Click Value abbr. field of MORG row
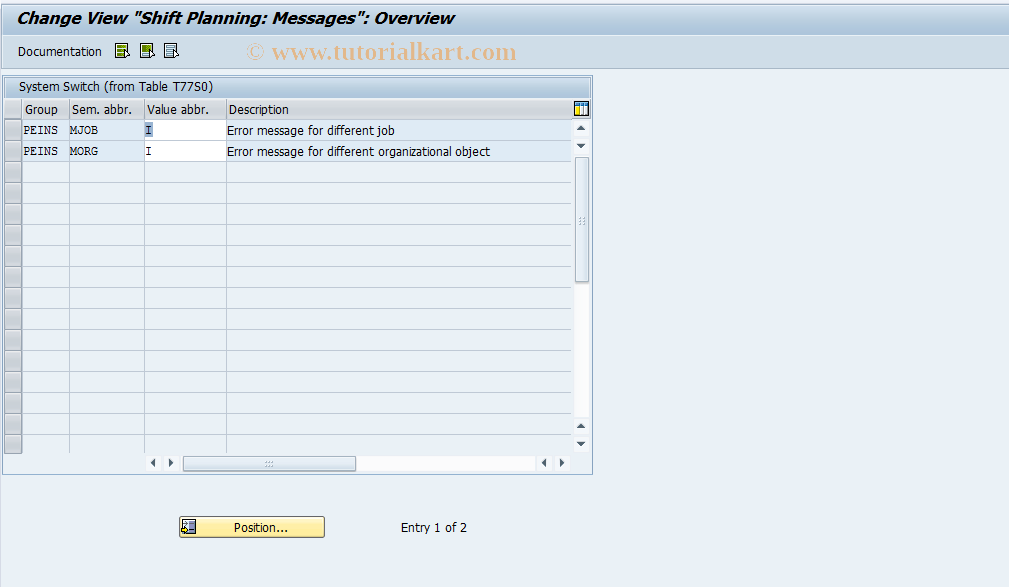Viewport: 1009px width, 587px height. 185,151
